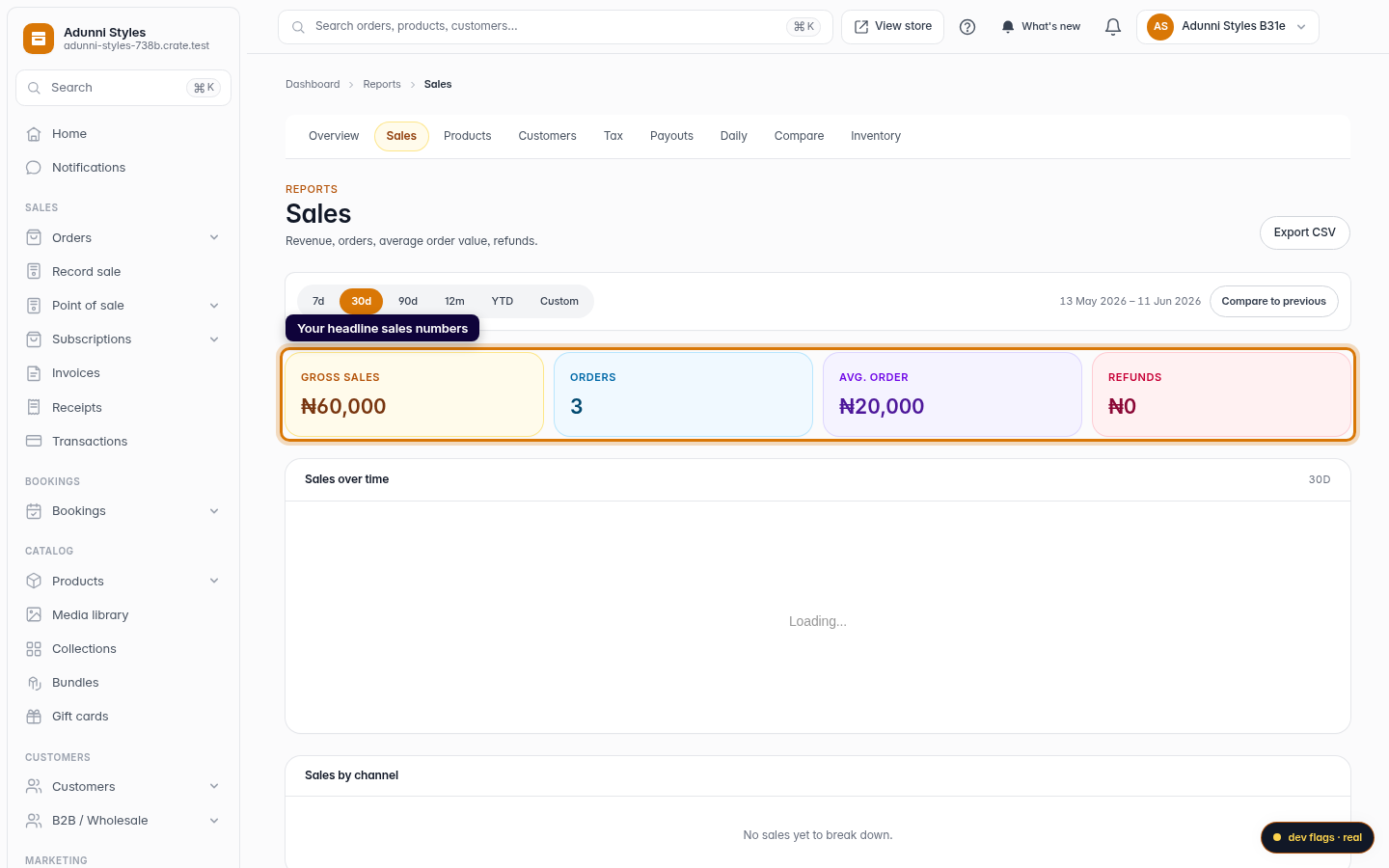This screenshot has width=1389, height=868.
Task: Open the Payouts report tab
Action: [x=671, y=136]
